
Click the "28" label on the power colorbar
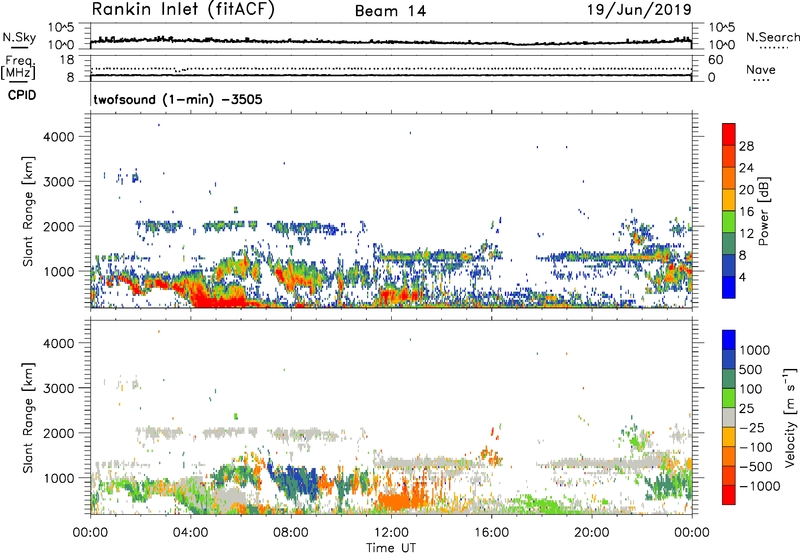[746, 146]
